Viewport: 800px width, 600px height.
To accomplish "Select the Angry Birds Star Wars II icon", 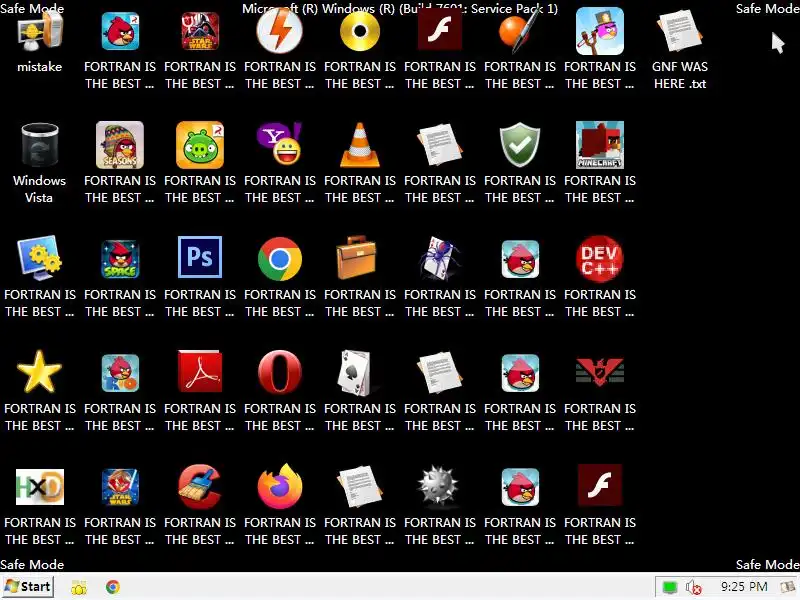I will tap(120, 487).
